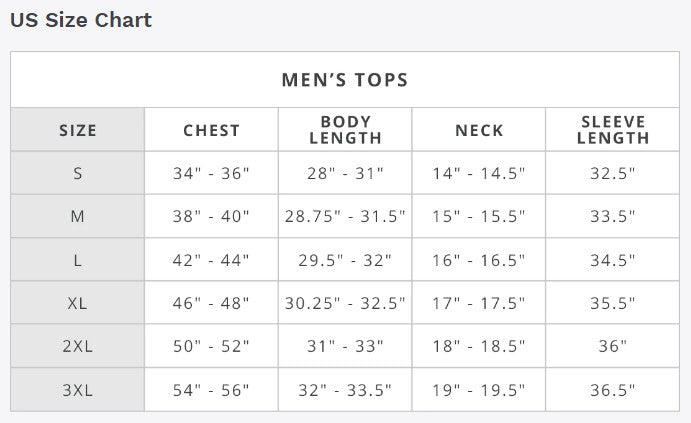This screenshot has height=423, width=691.
Task: Click the 34" - 36" chest cell
Action: [211, 173]
